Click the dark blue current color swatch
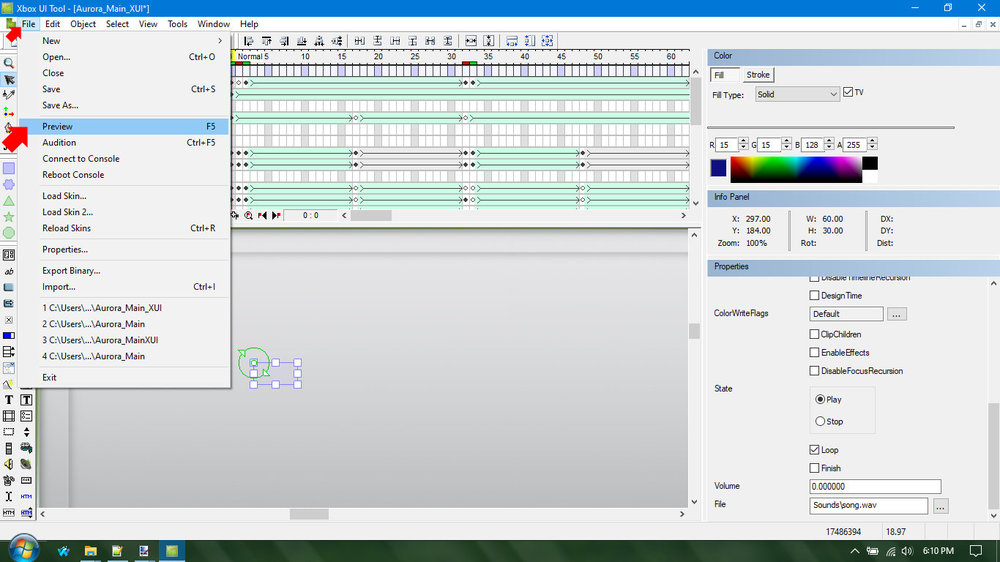The image size is (1000, 562). 718,168
